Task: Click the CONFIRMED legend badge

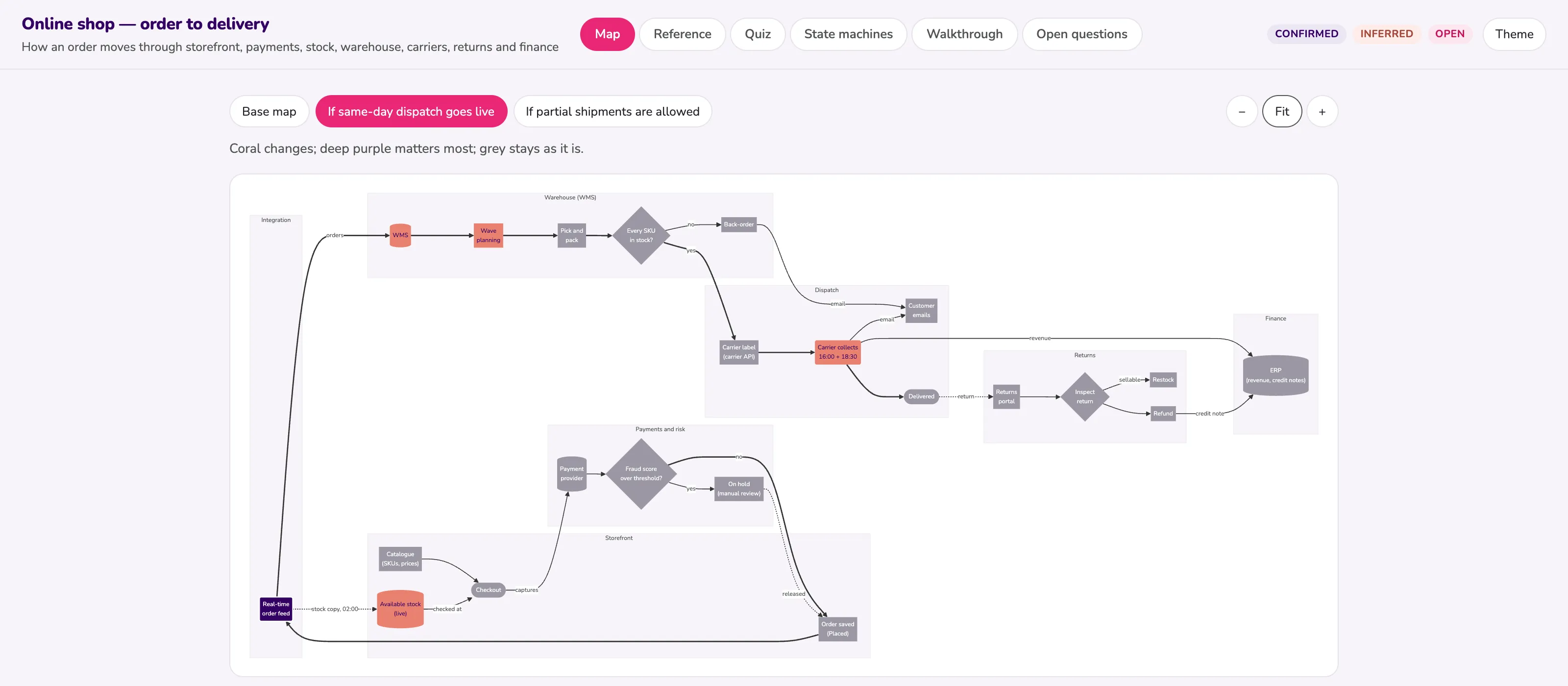Action: click(1306, 34)
